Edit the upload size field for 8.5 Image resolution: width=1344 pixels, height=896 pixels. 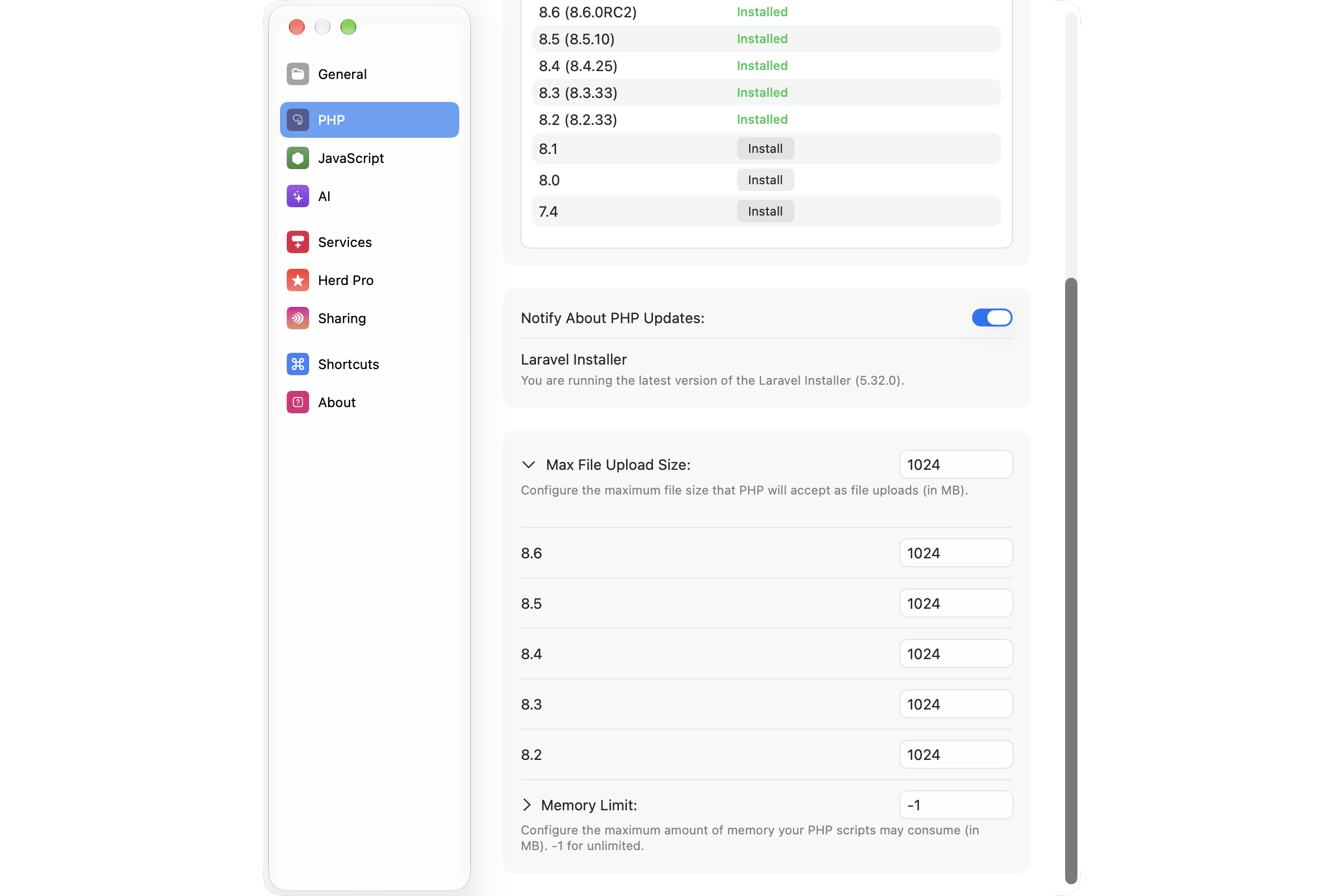[x=956, y=604]
